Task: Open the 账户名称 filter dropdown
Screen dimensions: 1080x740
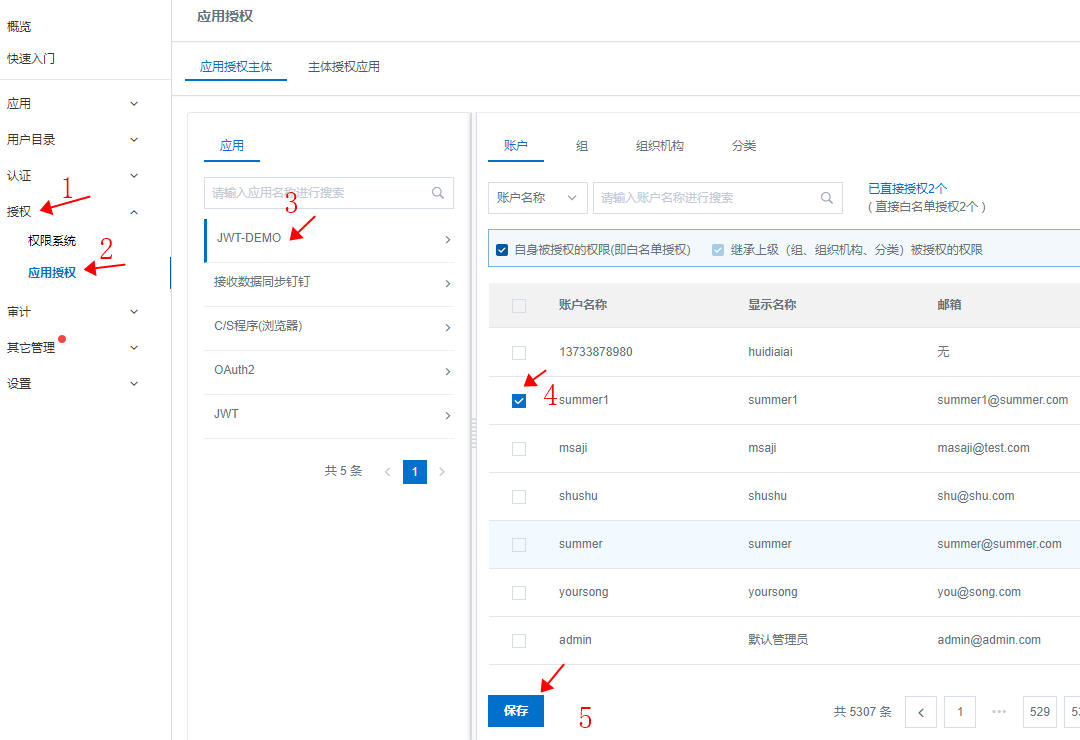Action: tap(537, 198)
